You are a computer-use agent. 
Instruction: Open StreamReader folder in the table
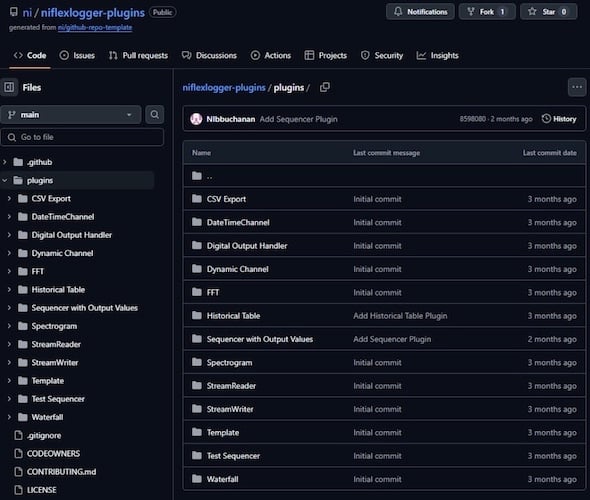coord(231,386)
